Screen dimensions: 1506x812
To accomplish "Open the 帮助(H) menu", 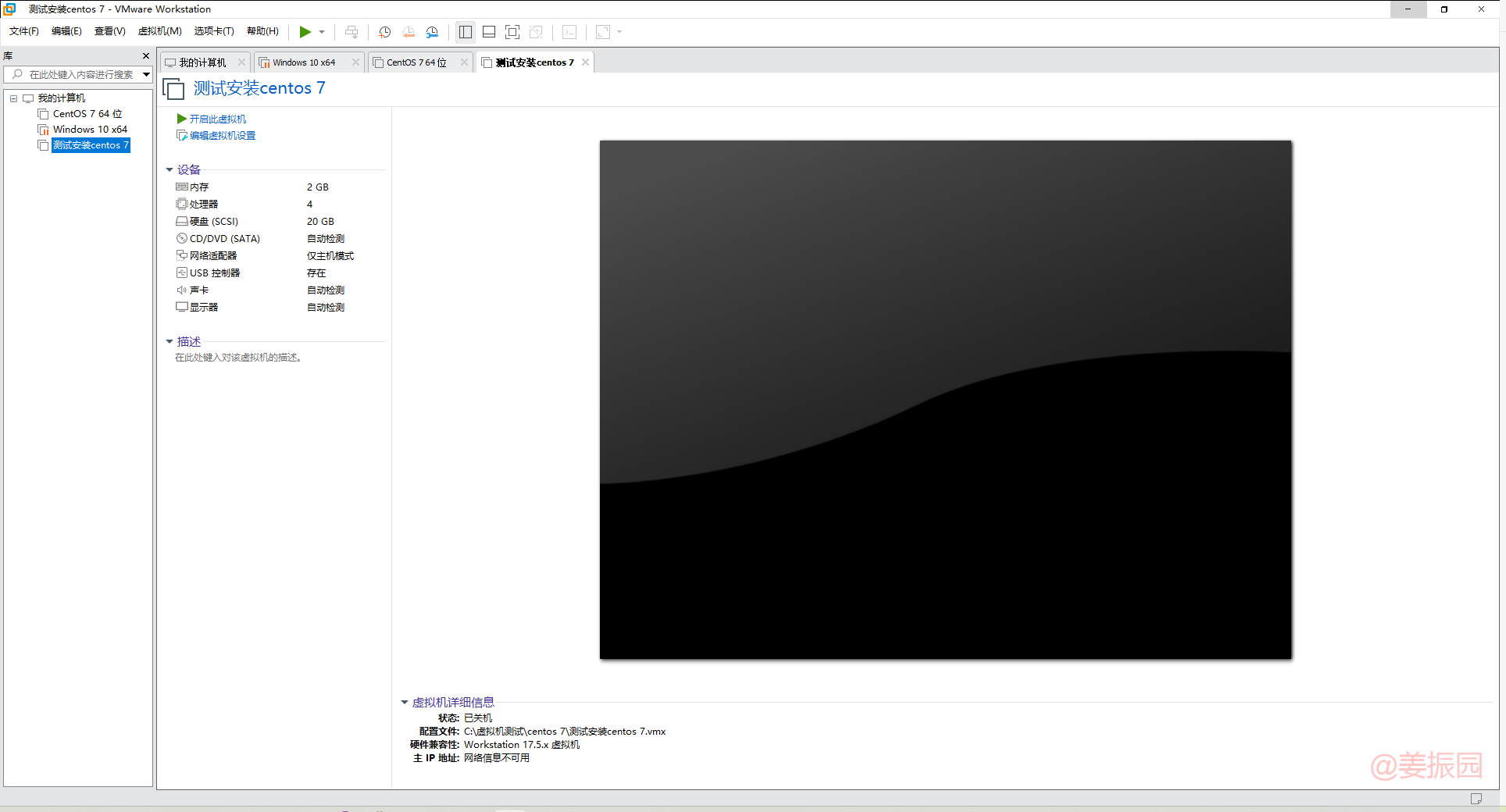I will click(x=262, y=31).
